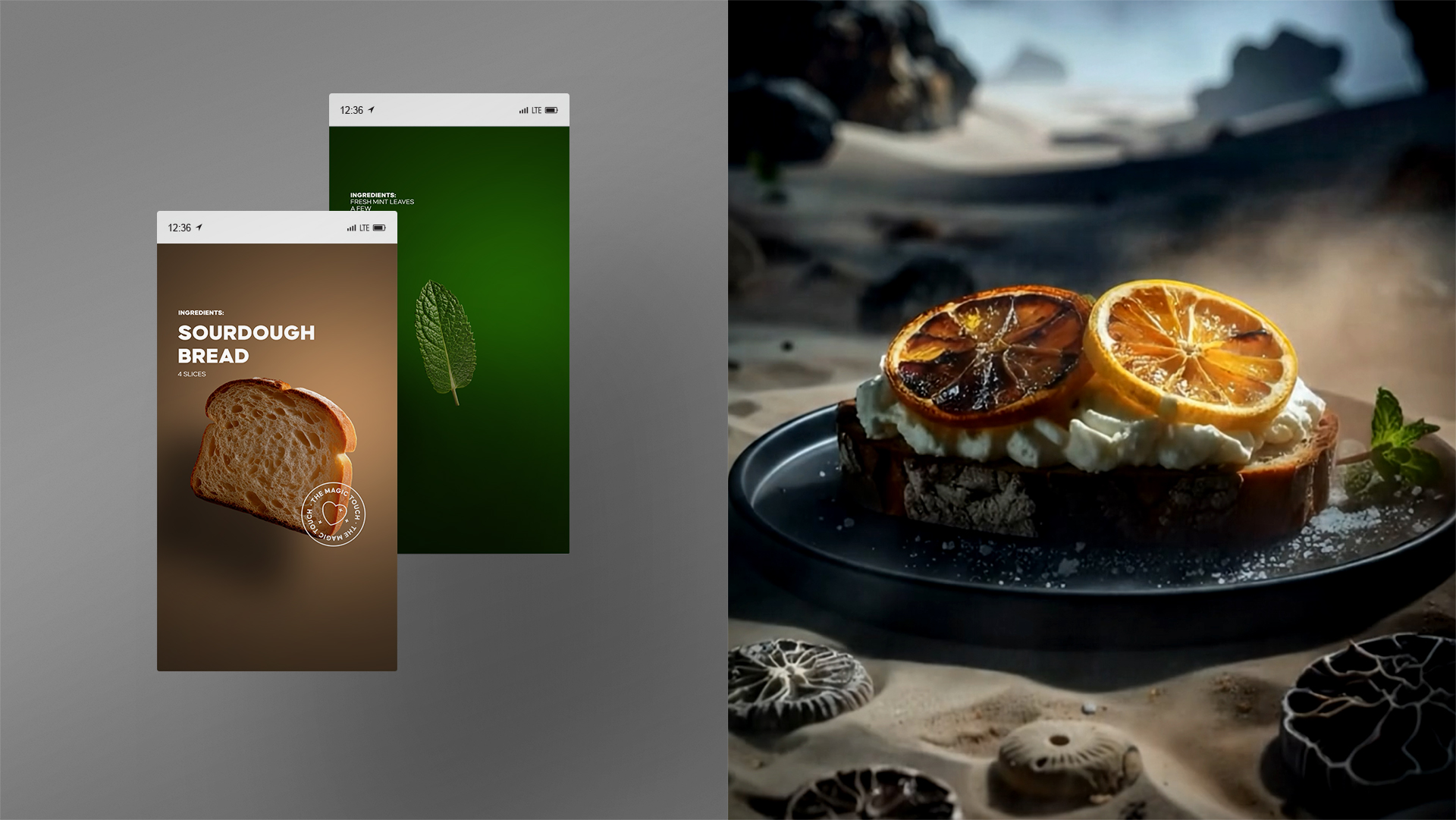Click signal bars icon on green screen
1456x820 pixels.
point(523,110)
